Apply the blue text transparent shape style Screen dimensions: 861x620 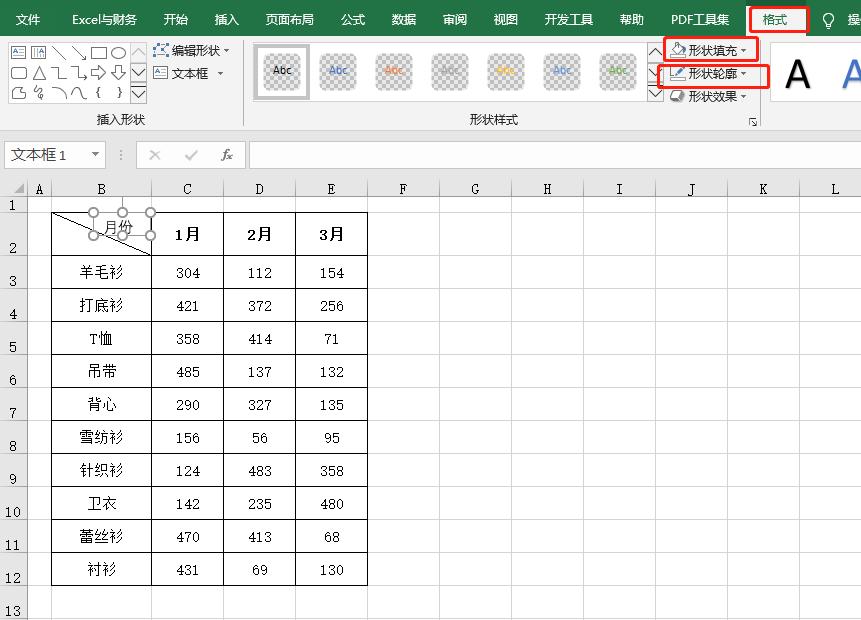[x=338, y=71]
